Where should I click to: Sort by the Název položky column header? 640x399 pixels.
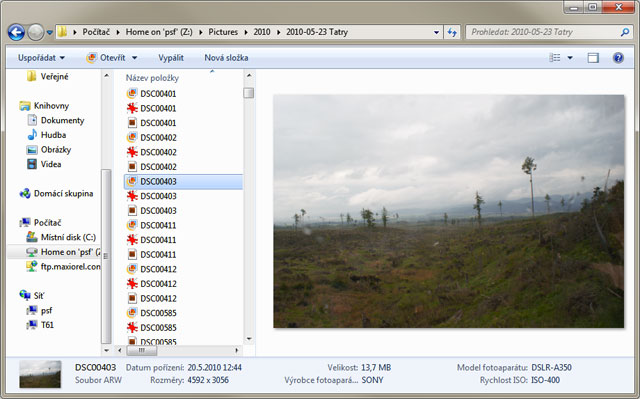(152, 78)
